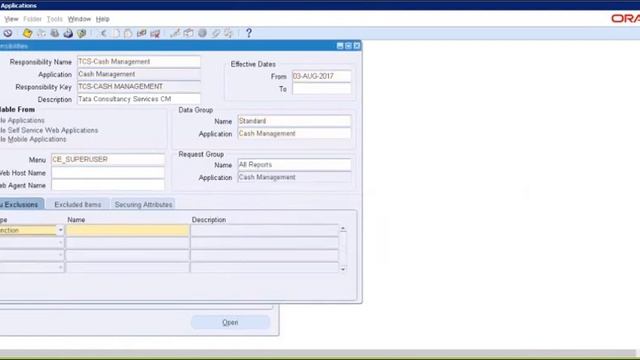Click the Description cell in first exclusions row
This screenshot has width=640, height=360.
coord(264,231)
